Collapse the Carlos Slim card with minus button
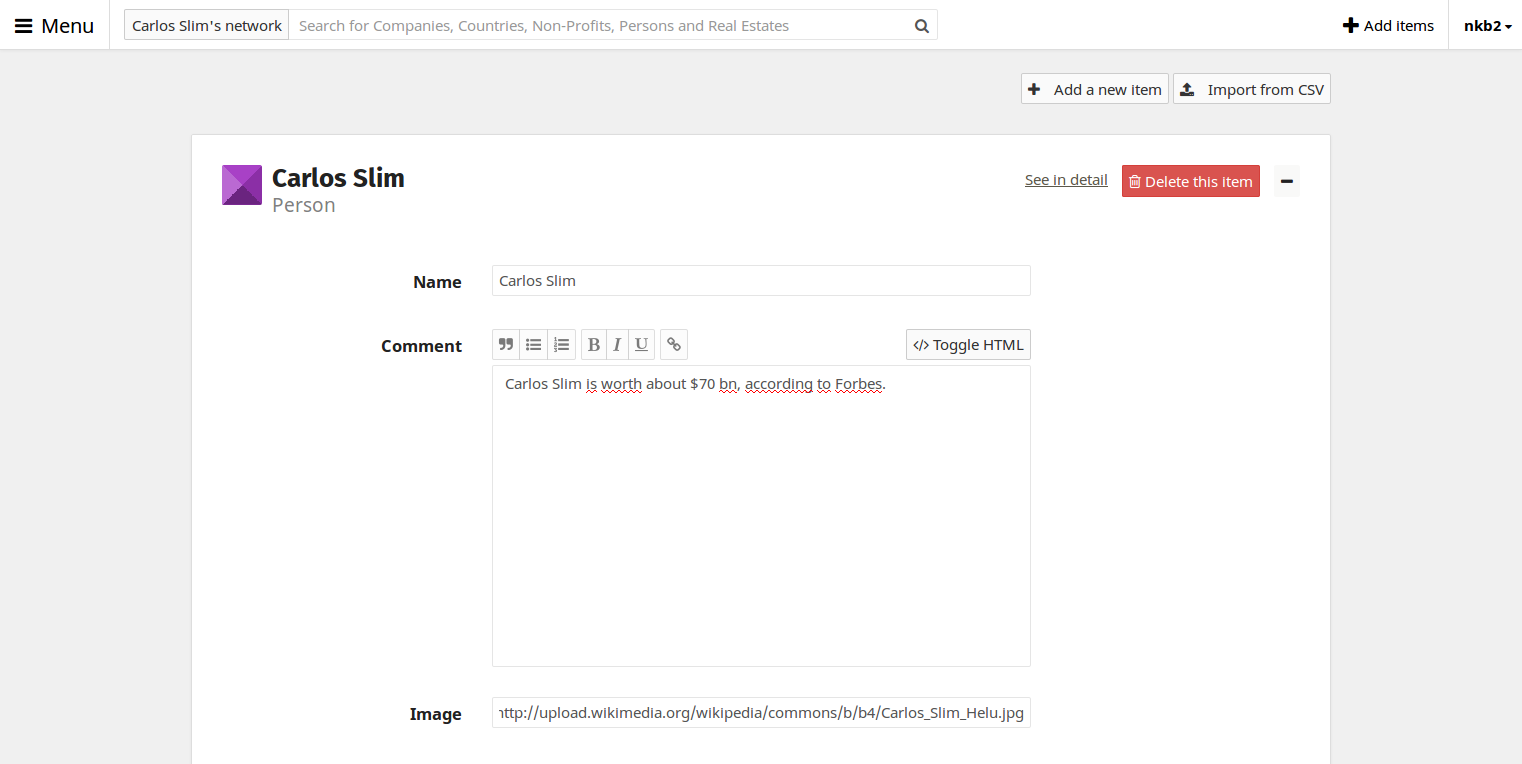The image size is (1522, 764). coord(1287,181)
